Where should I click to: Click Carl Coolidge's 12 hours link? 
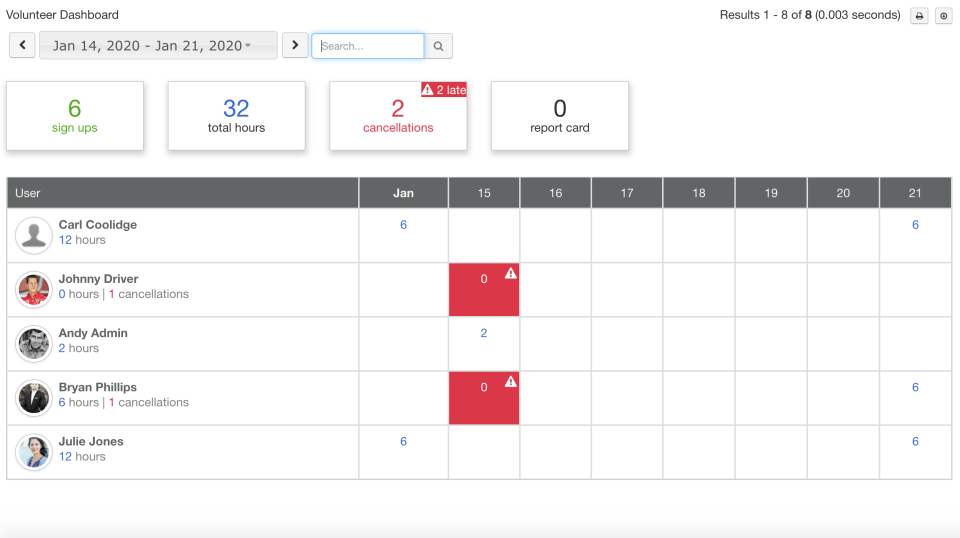click(82, 240)
